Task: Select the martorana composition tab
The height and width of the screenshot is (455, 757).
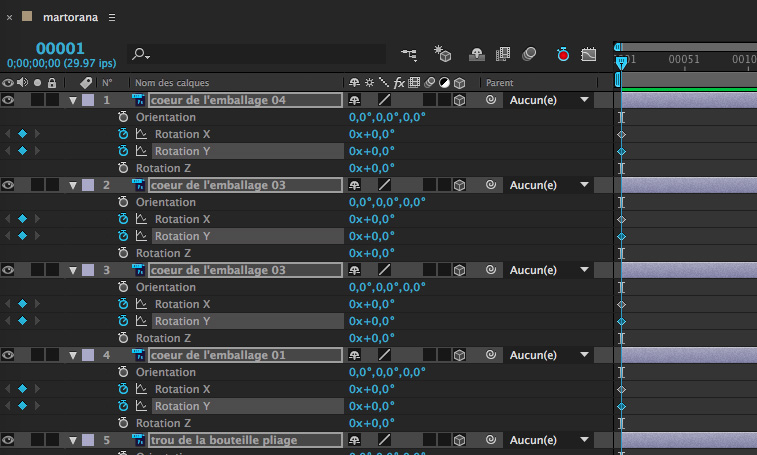Action: (x=70, y=18)
